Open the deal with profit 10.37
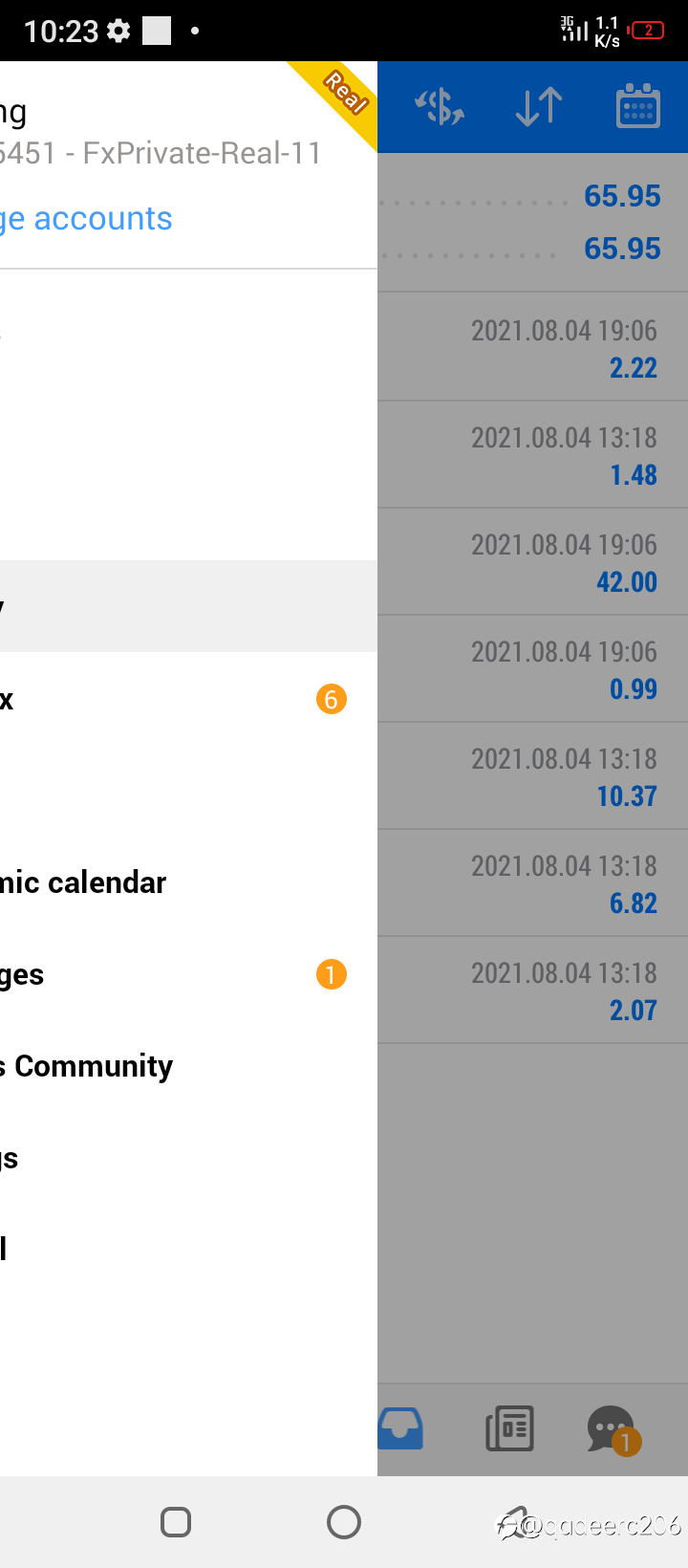 pyautogui.click(x=533, y=775)
